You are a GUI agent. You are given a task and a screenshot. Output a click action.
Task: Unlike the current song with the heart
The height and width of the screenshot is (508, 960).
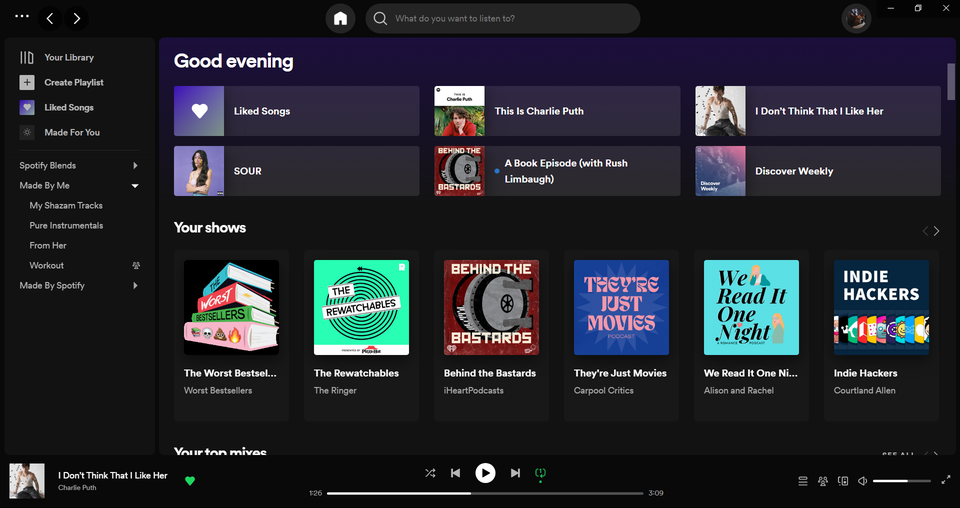pos(190,481)
